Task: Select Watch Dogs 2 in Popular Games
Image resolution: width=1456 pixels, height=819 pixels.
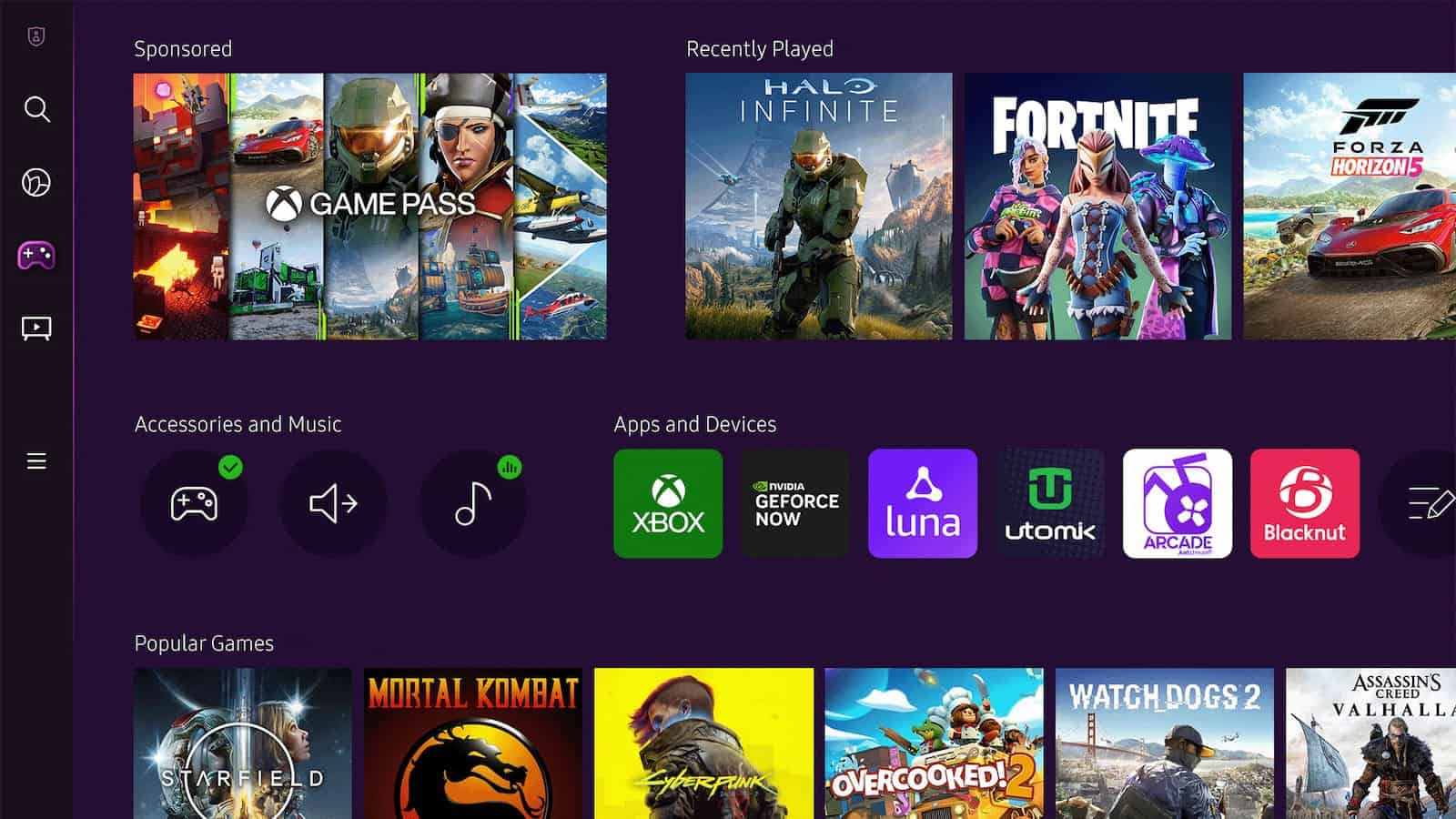Action: (x=1165, y=743)
